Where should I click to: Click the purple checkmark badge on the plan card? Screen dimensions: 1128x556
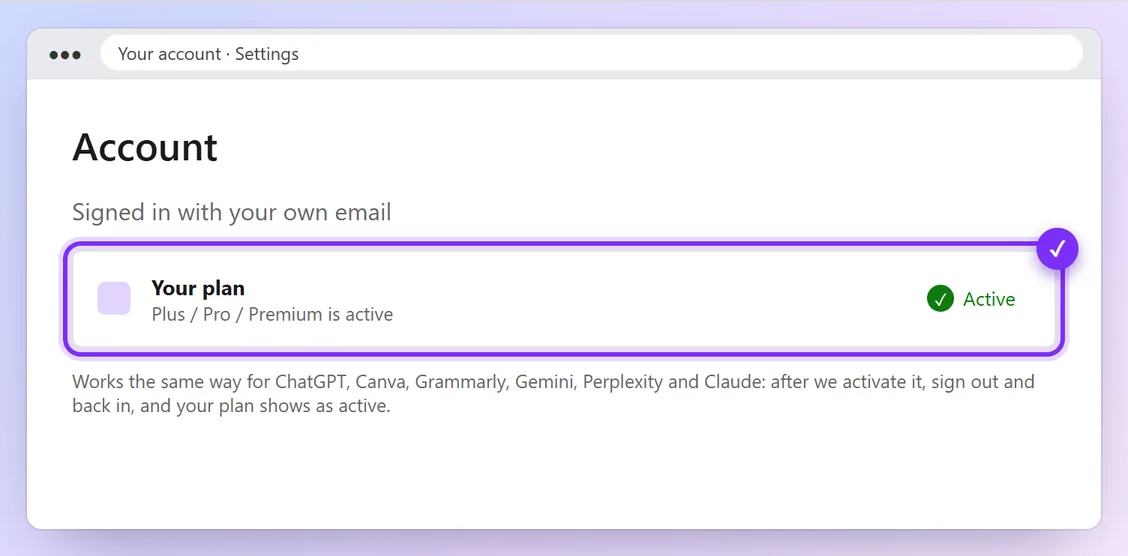click(x=1057, y=249)
